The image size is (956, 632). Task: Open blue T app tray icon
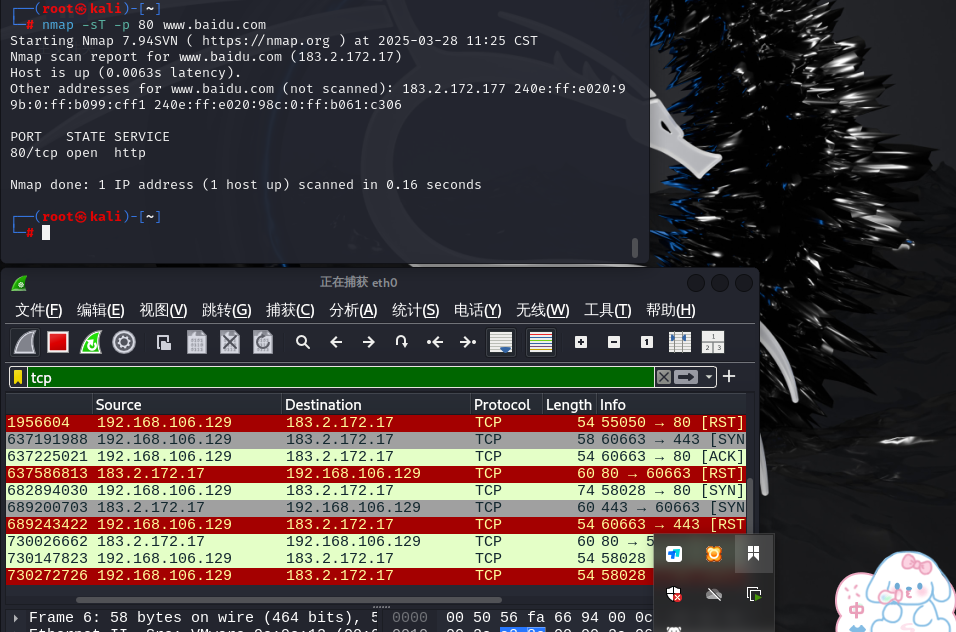point(674,554)
